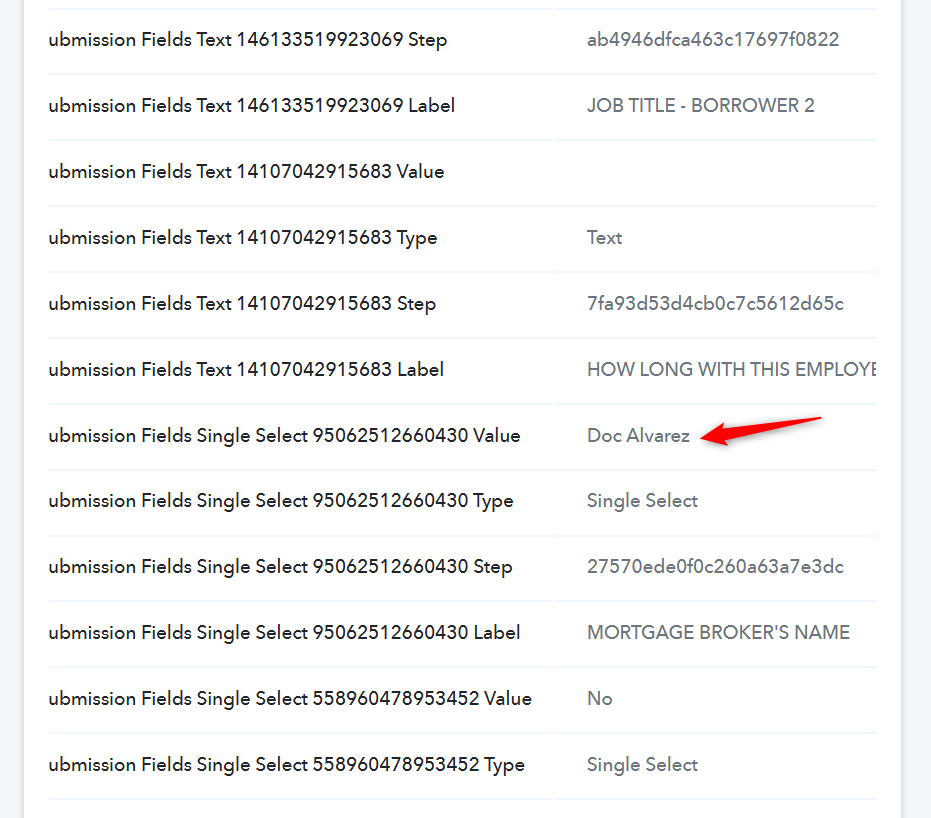This screenshot has height=818, width=931.
Task: Click the step ID 7fa93d53d4cb0c7c5612d65c
Action: [715, 303]
